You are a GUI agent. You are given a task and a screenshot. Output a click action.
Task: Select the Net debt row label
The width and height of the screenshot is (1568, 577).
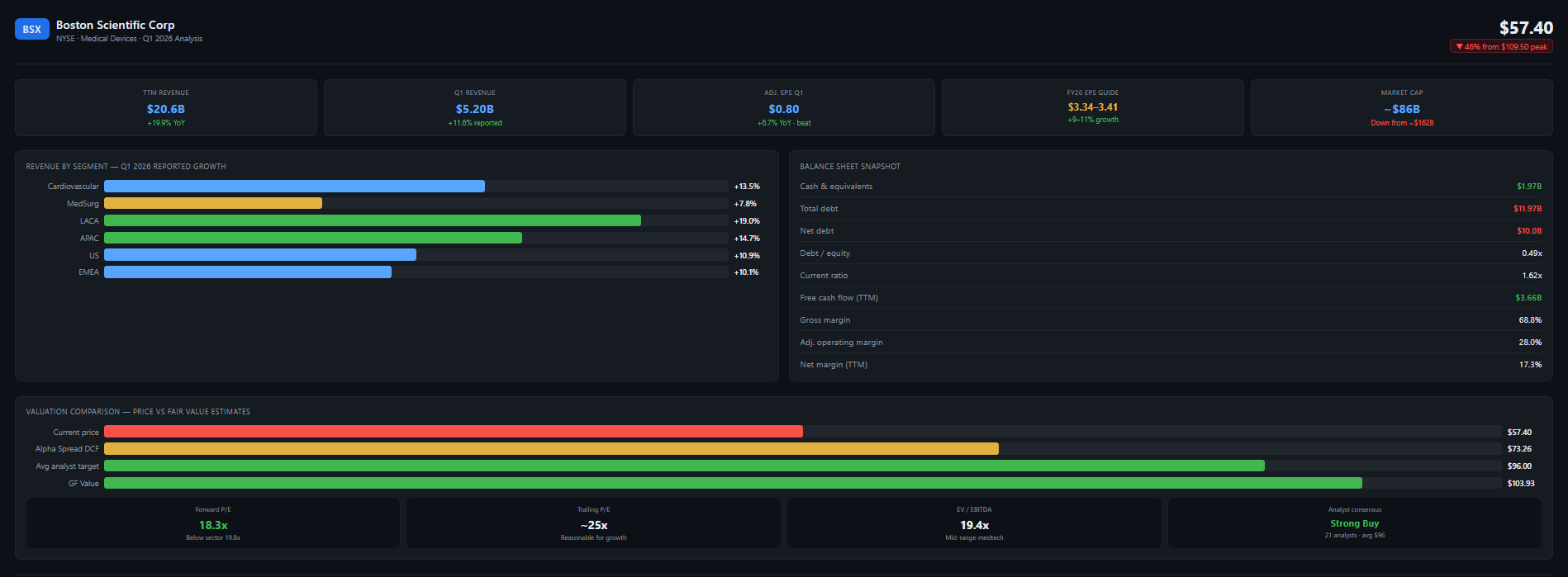point(817,231)
